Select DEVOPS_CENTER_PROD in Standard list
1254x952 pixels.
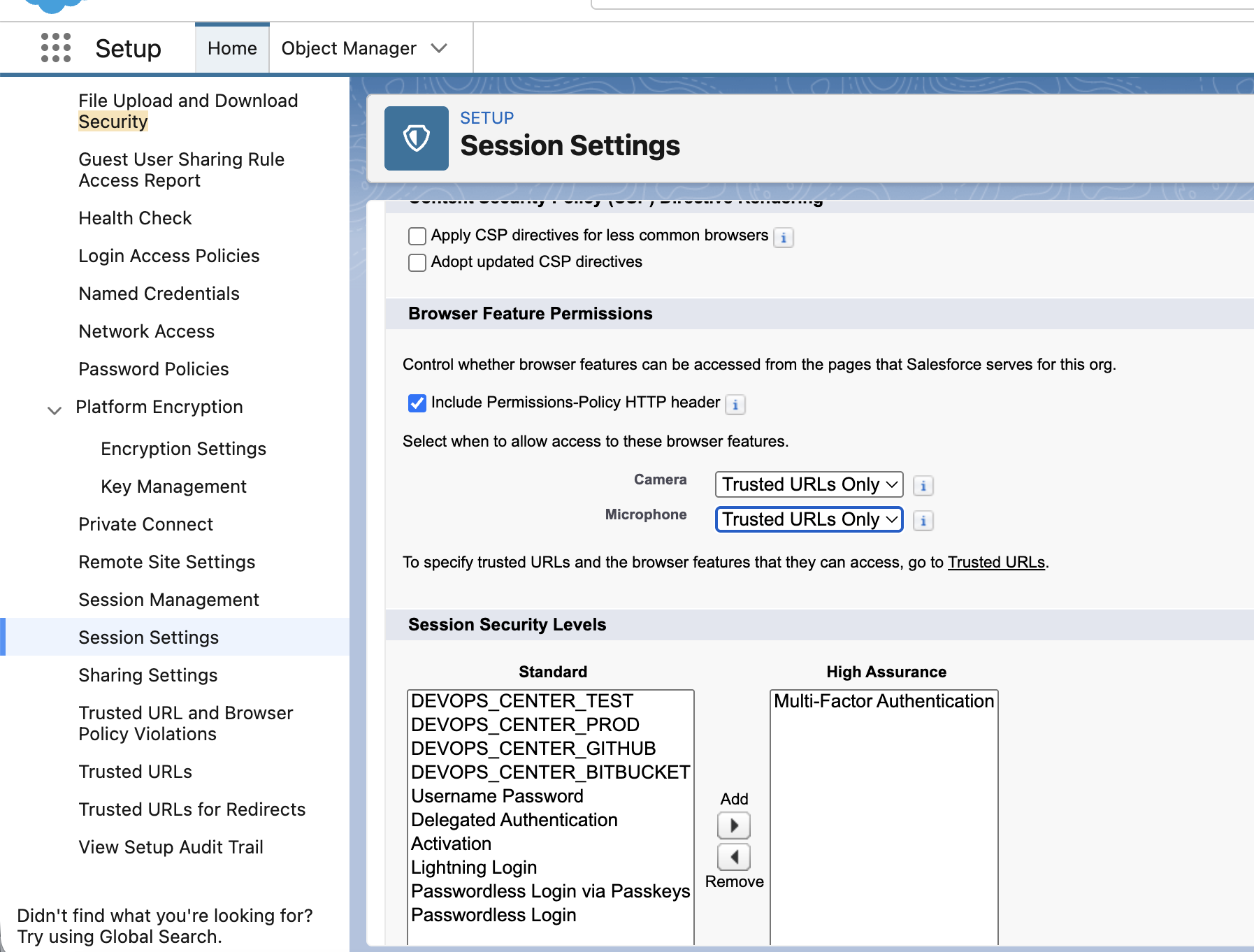point(550,725)
